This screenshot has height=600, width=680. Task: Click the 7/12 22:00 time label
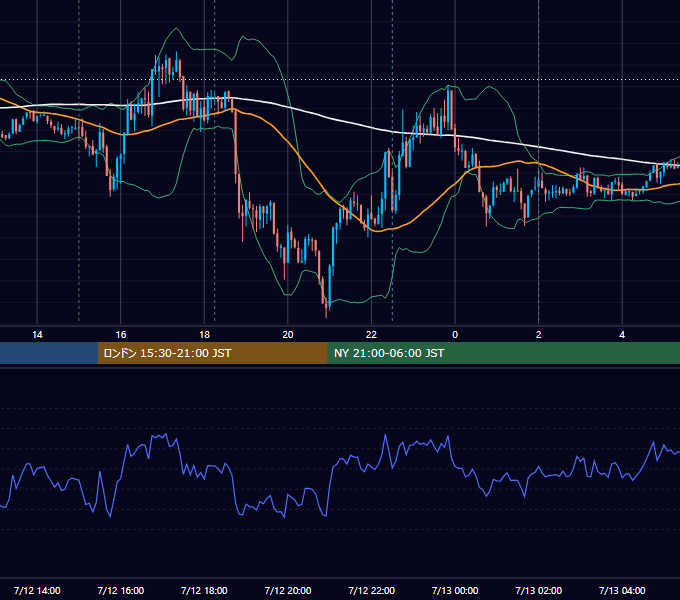pos(372,590)
